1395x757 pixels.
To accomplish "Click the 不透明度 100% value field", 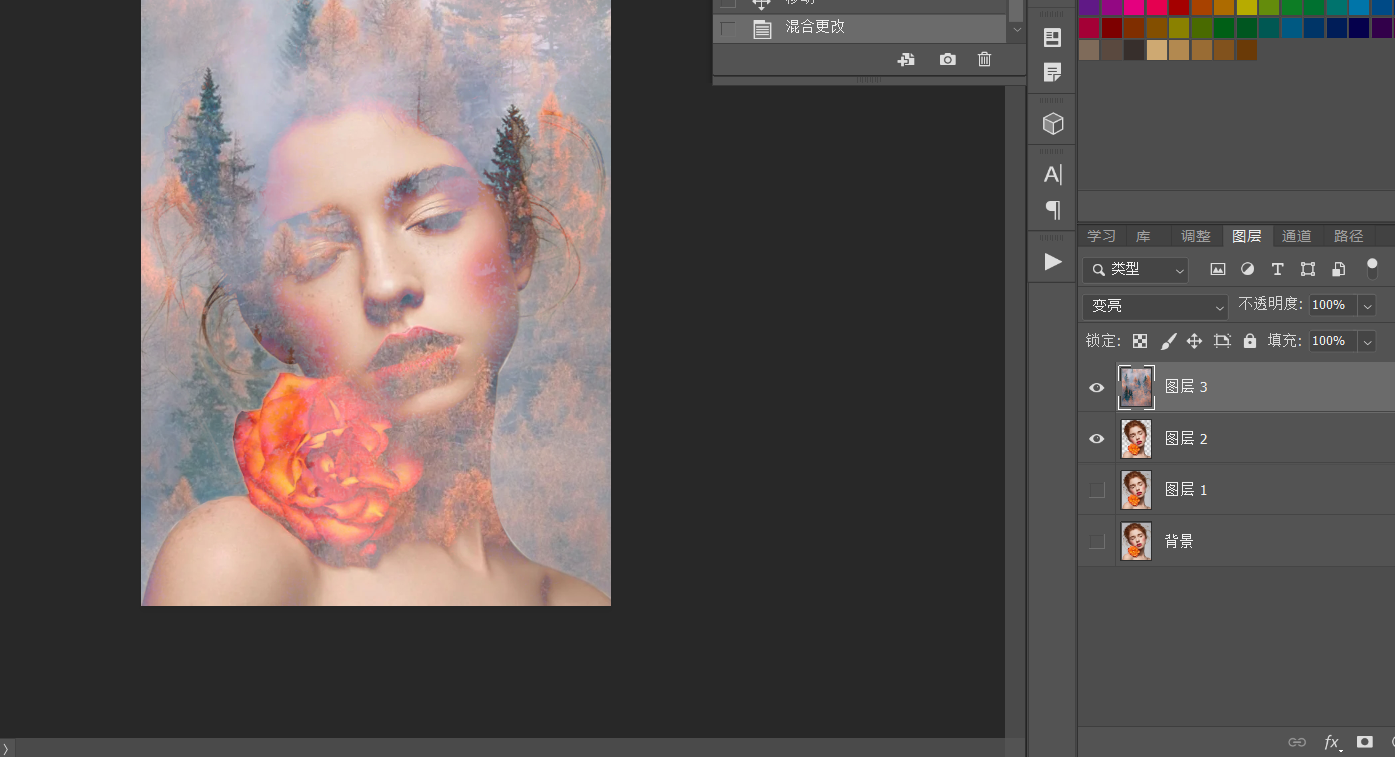I will 1333,305.
